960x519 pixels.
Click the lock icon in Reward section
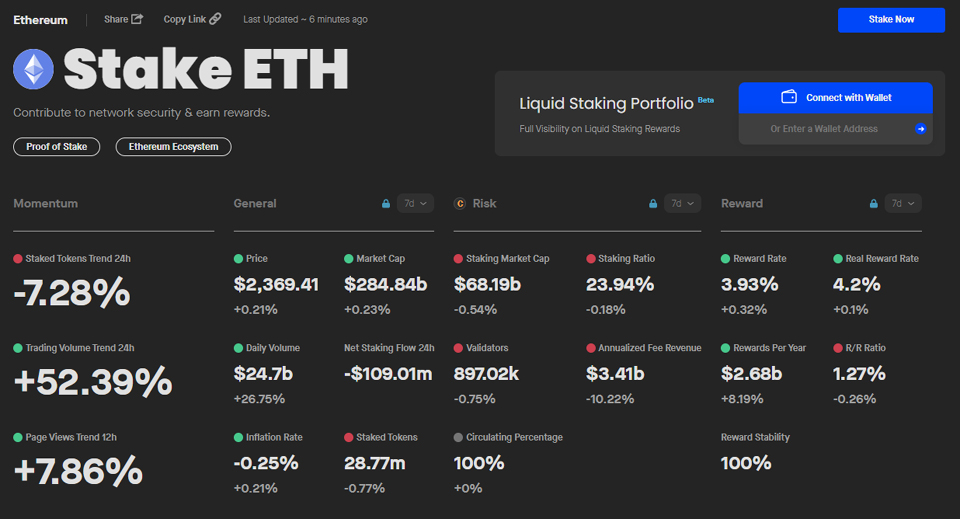click(x=874, y=204)
